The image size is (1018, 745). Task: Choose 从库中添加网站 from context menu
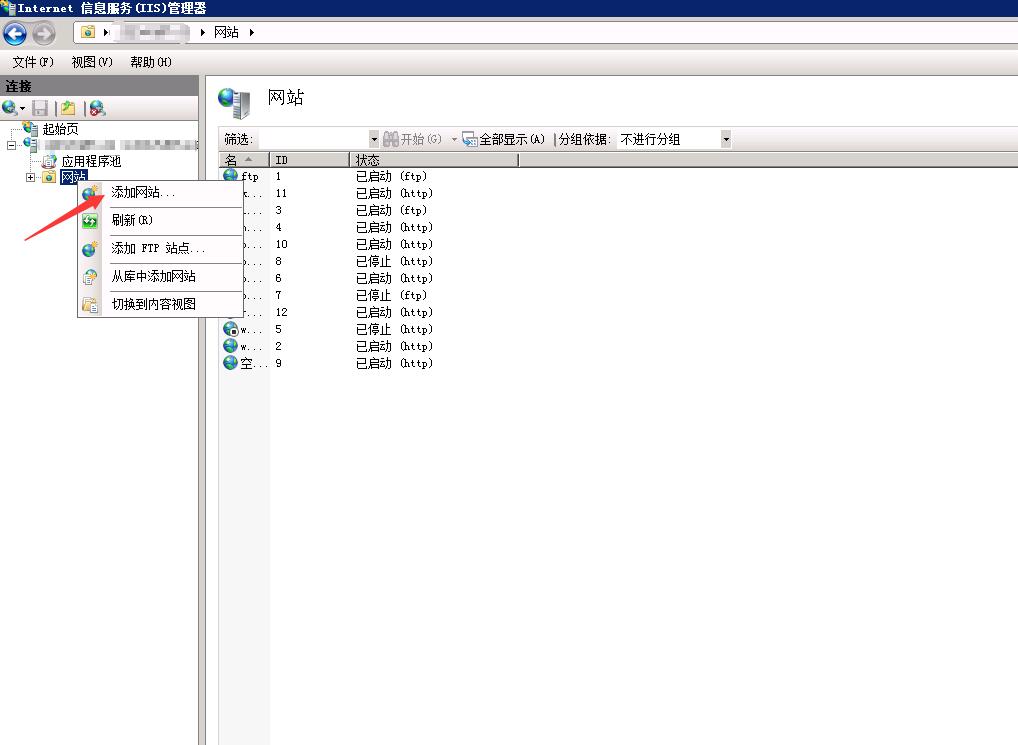click(160, 276)
